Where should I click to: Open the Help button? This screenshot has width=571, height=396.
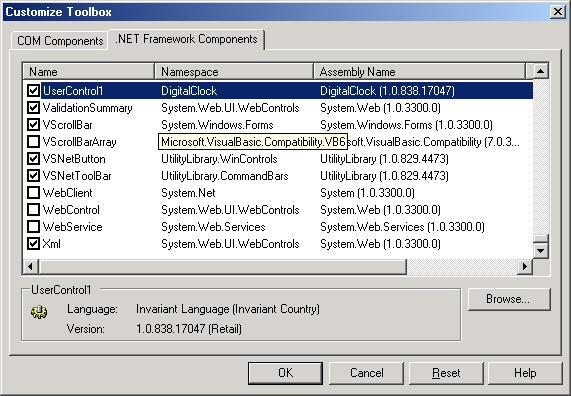click(x=525, y=373)
